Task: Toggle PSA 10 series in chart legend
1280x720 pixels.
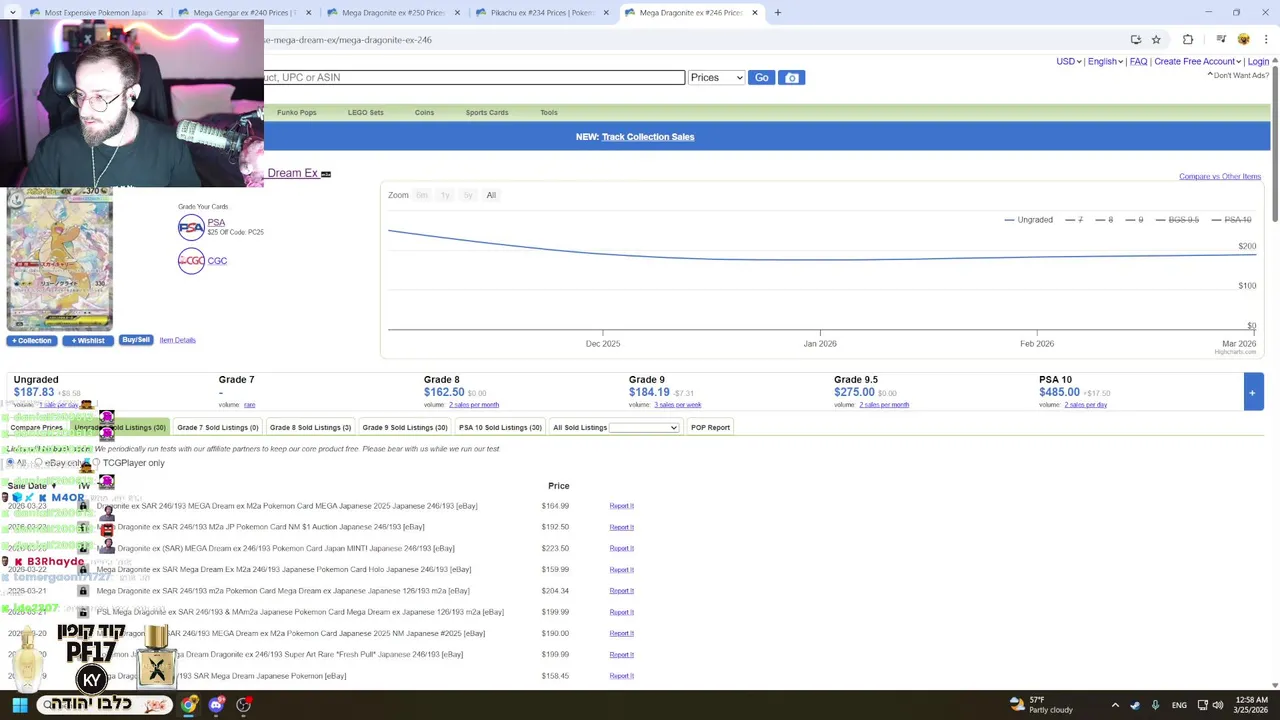Action: 1231,220
